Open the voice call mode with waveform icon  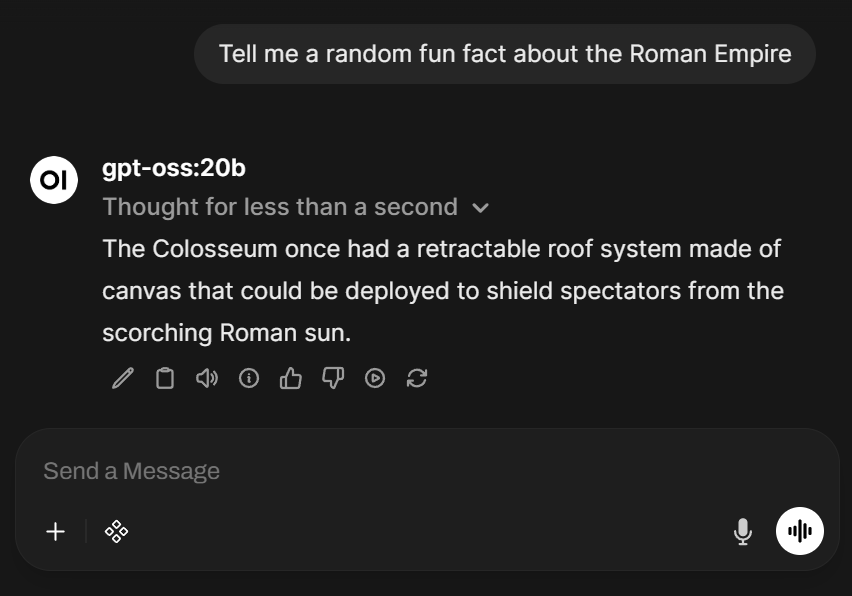(798, 531)
